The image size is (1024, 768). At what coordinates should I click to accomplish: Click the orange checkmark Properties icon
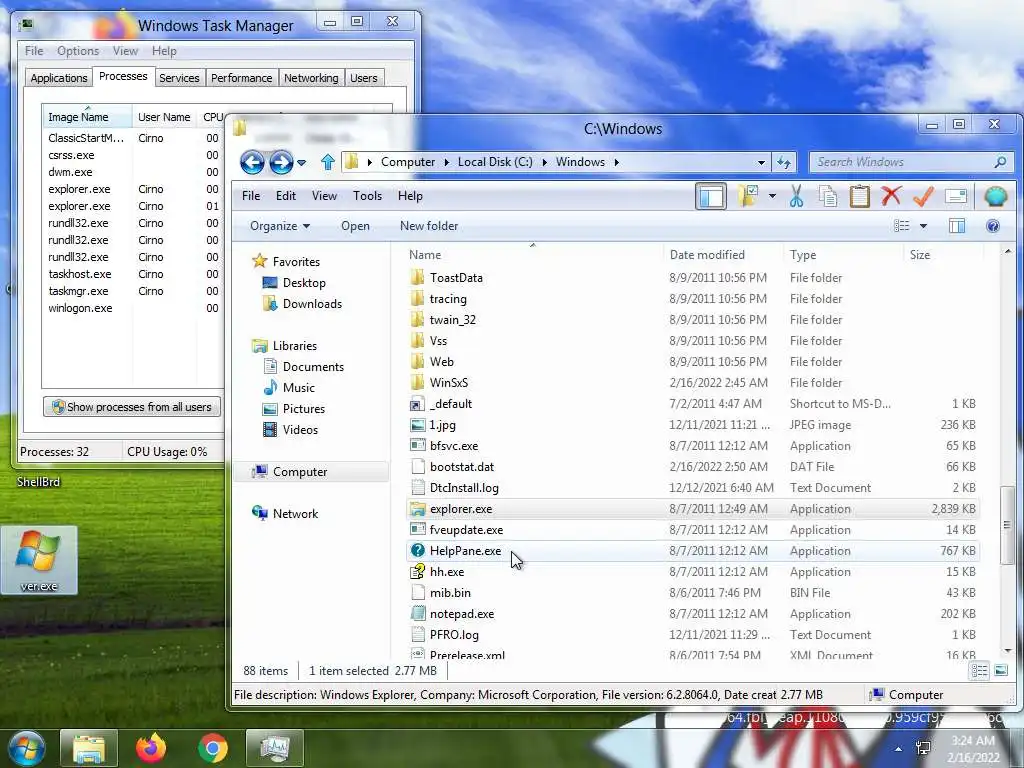[x=923, y=196]
